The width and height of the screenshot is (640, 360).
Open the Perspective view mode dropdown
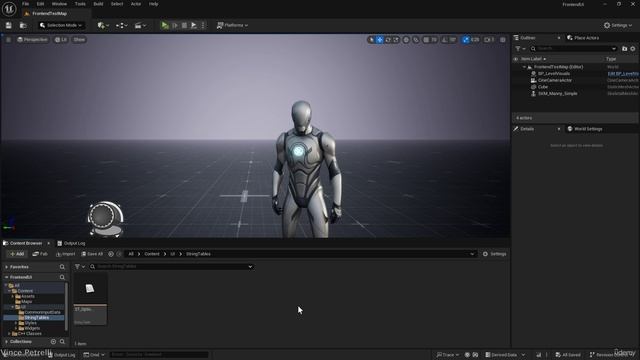click(x=32, y=40)
